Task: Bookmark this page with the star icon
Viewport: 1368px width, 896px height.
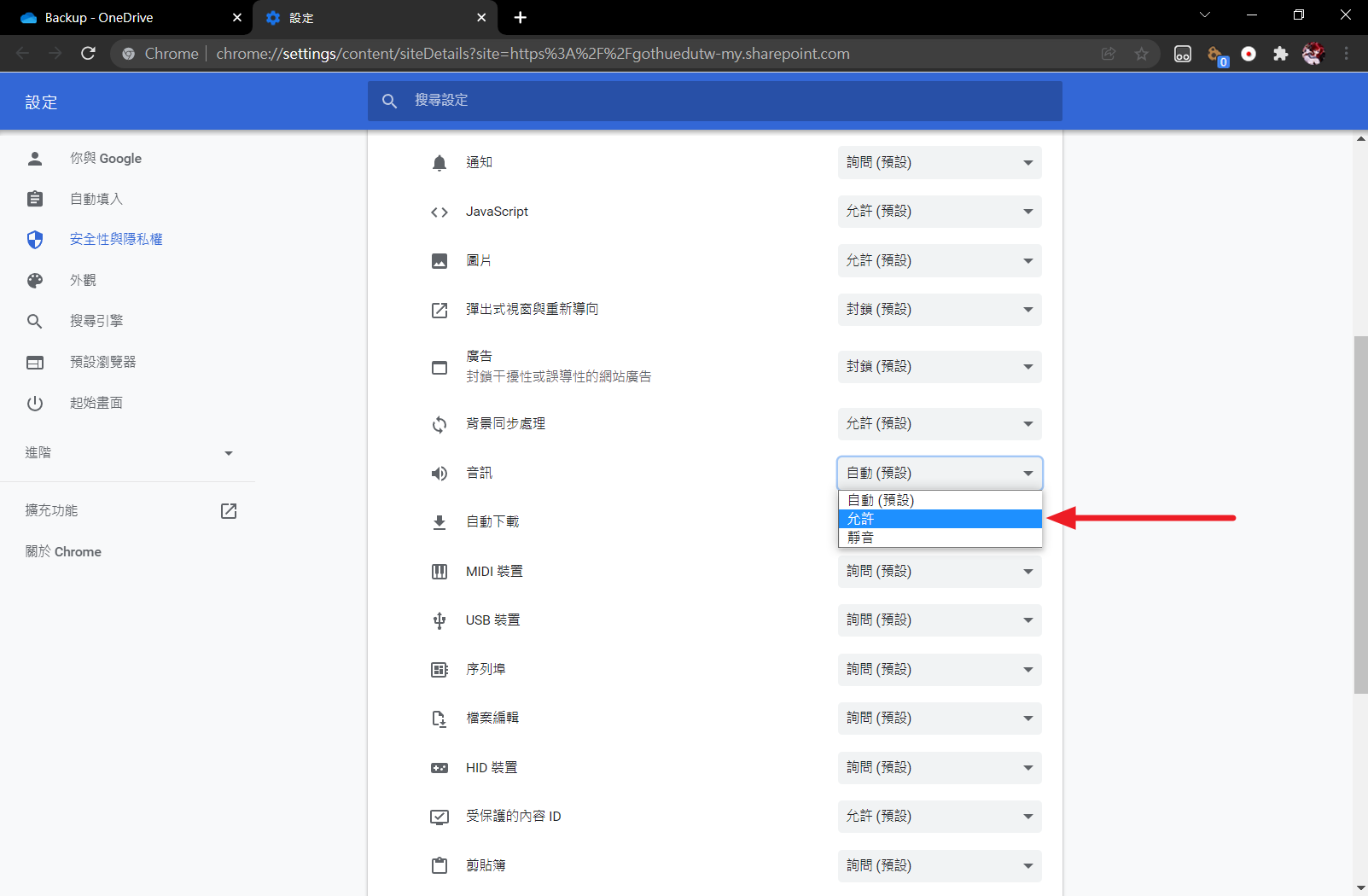Action: [x=1141, y=54]
